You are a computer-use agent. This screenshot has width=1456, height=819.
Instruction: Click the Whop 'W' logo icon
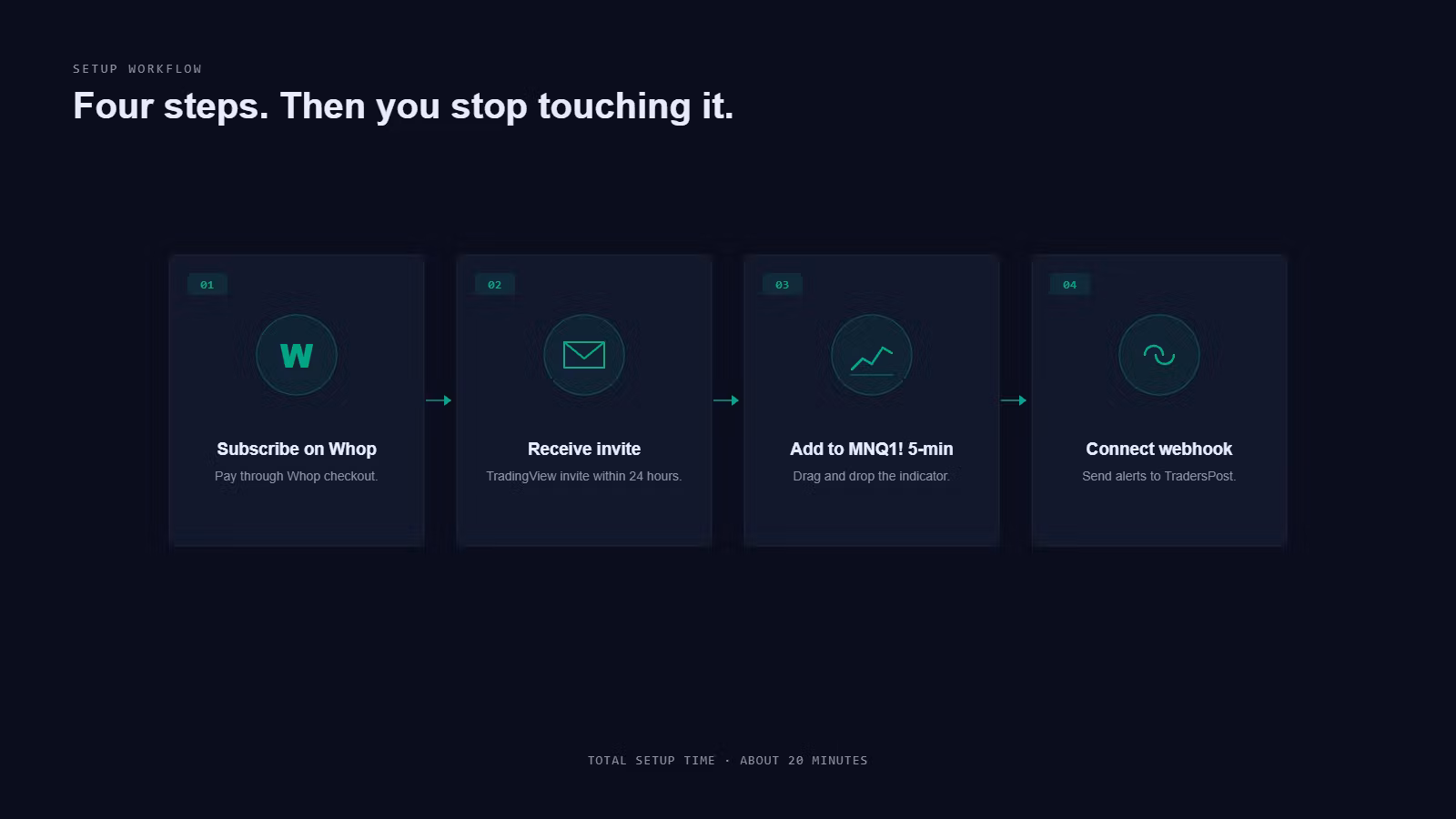tap(297, 355)
